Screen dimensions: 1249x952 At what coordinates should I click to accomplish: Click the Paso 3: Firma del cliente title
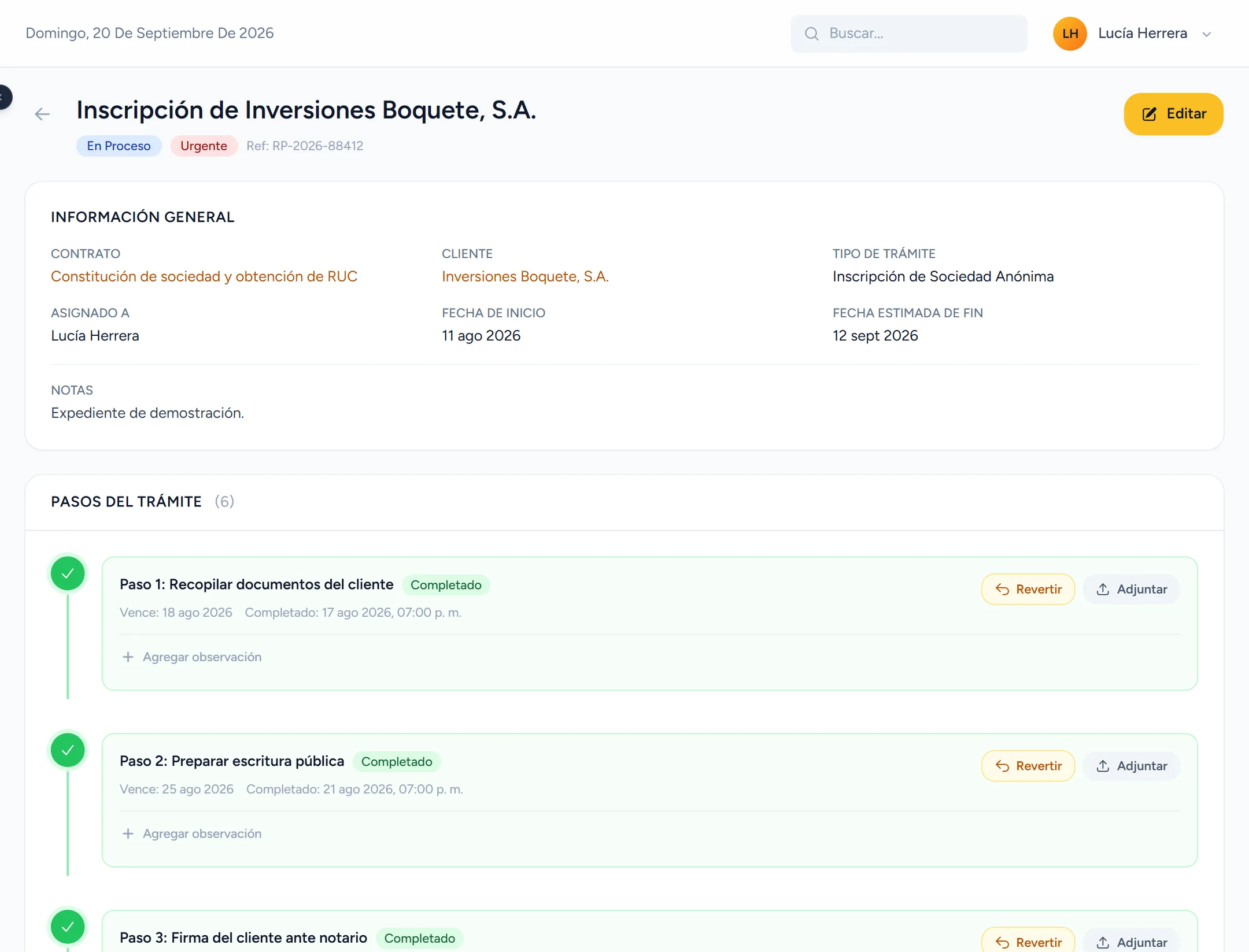click(x=243, y=938)
